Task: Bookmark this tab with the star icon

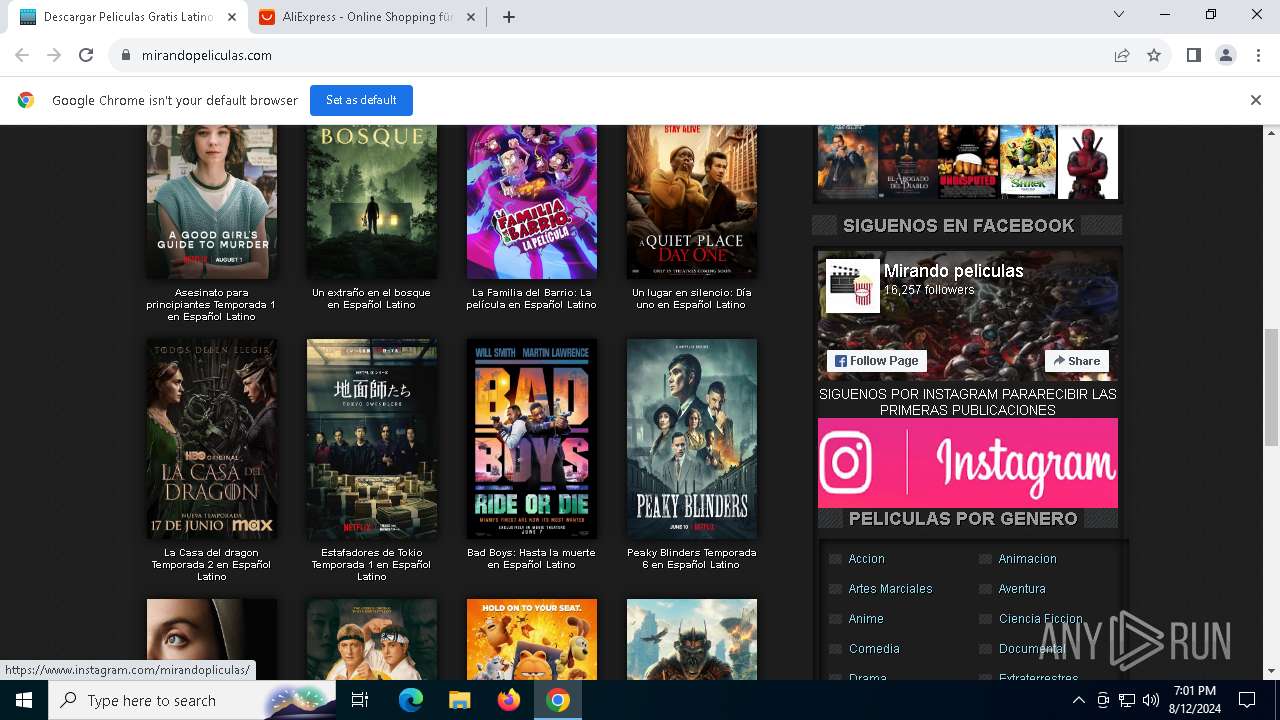Action: (x=1154, y=55)
